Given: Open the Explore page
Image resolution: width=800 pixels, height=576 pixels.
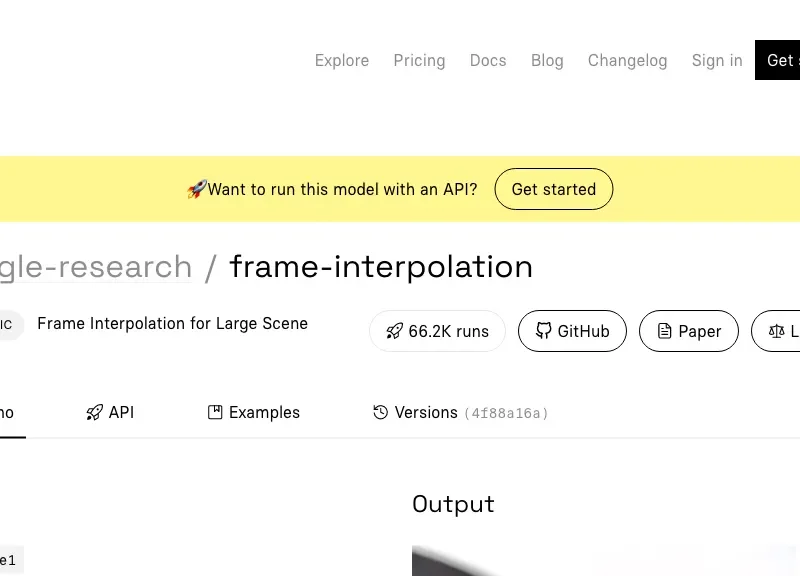Looking at the screenshot, I should [x=342, y=60].
